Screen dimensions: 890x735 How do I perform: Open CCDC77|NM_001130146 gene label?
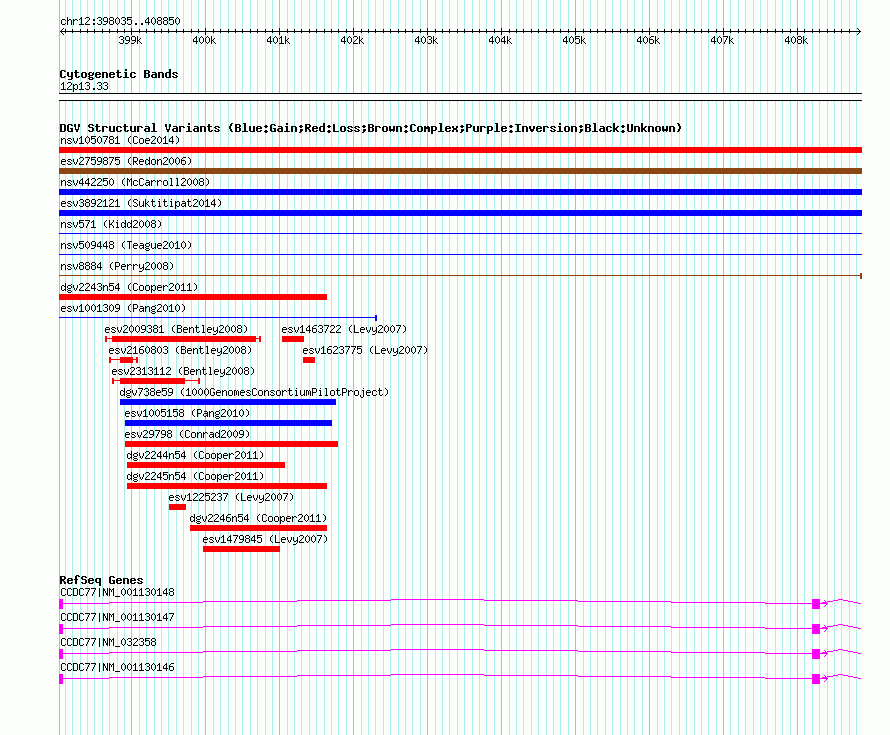pyautogui.click(x=117, y=667)
